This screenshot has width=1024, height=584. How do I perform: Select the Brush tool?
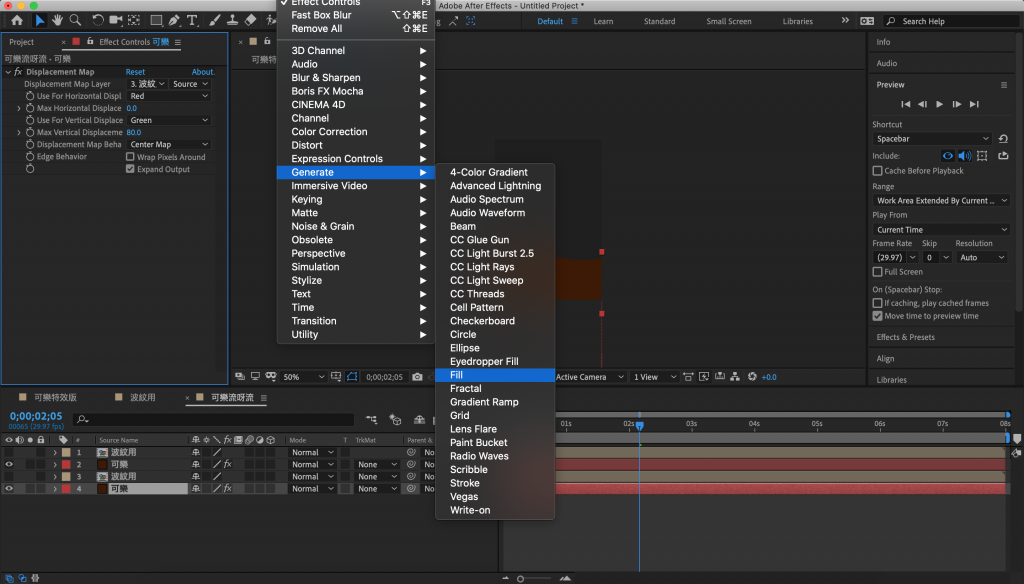point(214,20)
